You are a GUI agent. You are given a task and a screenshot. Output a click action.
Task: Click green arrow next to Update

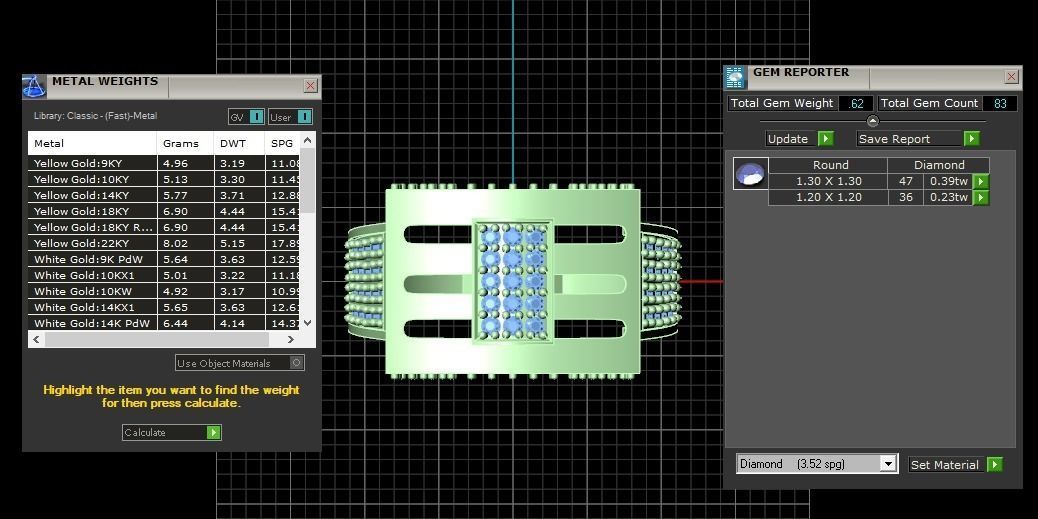tap(826, 139)
